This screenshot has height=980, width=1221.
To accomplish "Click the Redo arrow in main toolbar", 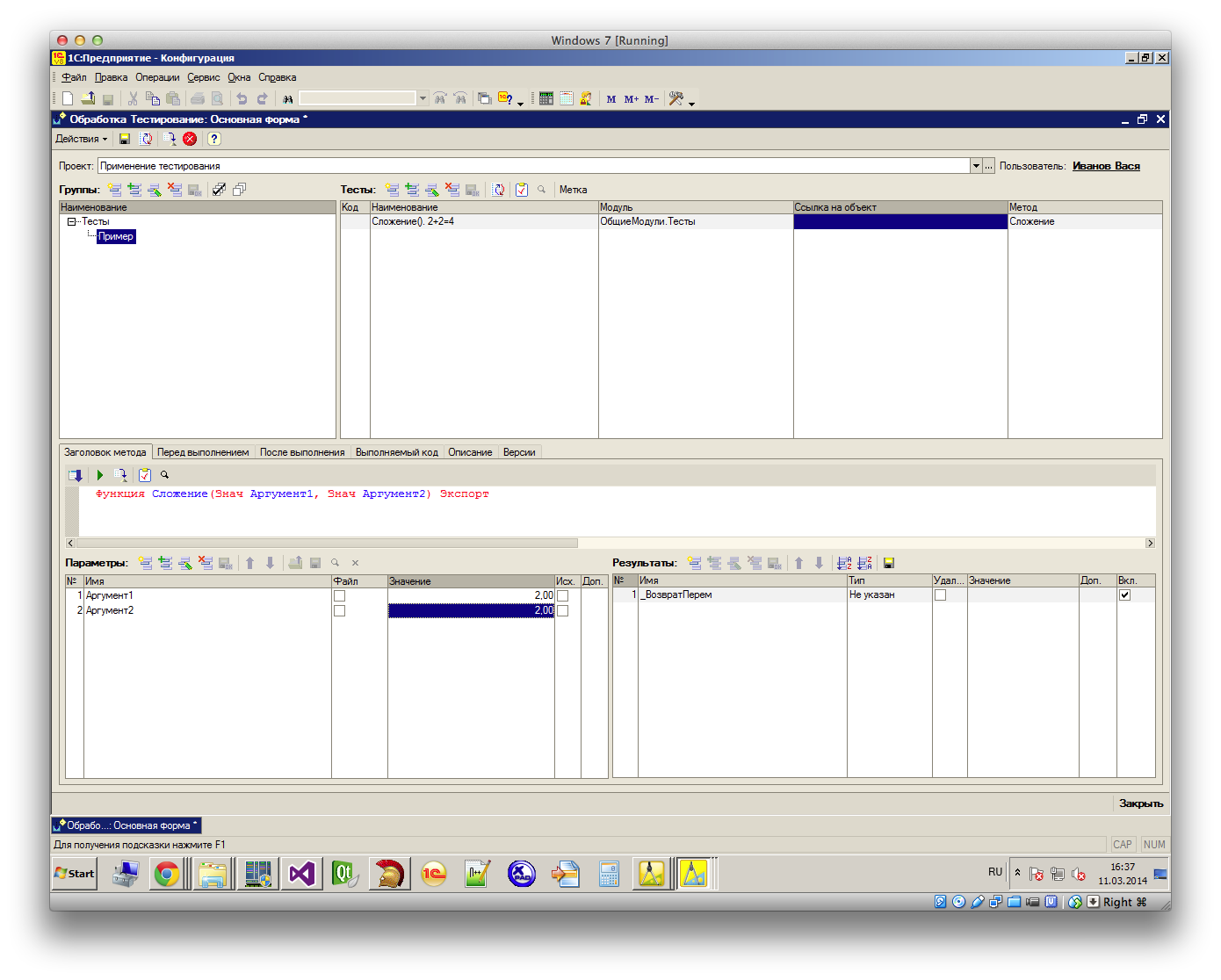I will click(262, 98).
